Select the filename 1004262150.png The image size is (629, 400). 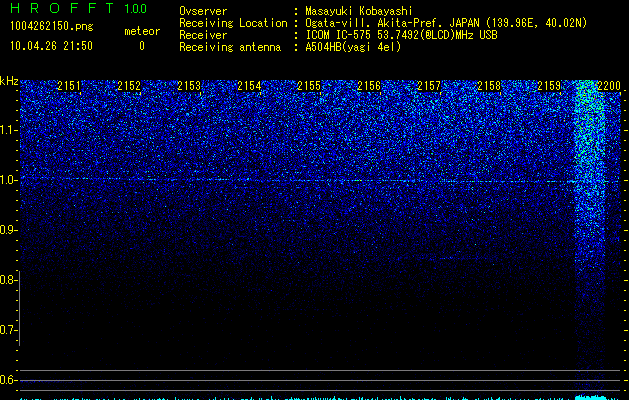52,26
